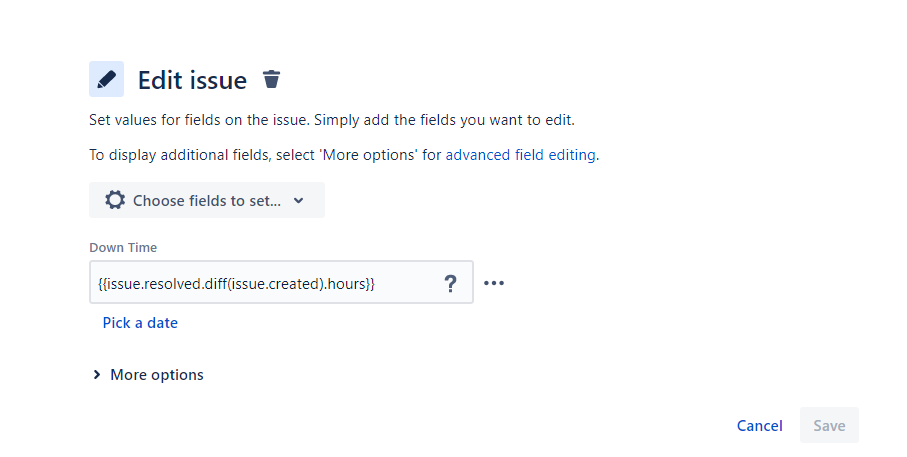The height and width of the screenshot is (457, 907).
Task: Click the down chevron on Choose fields
Action: click(298, 201)
